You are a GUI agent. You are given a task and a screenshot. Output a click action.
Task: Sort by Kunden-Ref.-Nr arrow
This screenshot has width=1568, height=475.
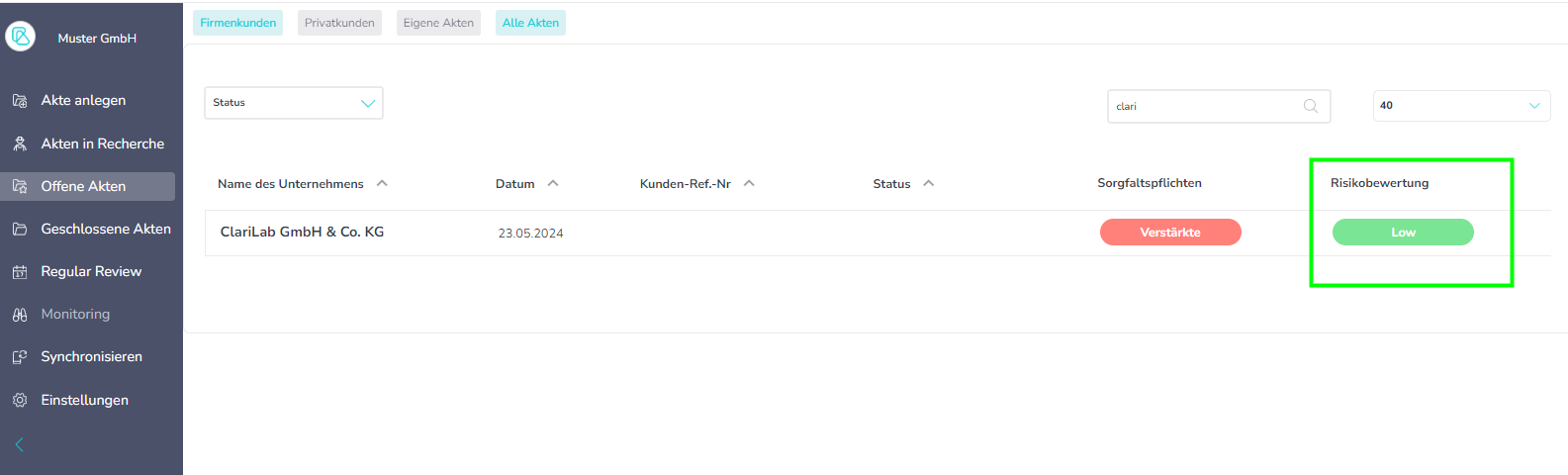coord(749,183)
